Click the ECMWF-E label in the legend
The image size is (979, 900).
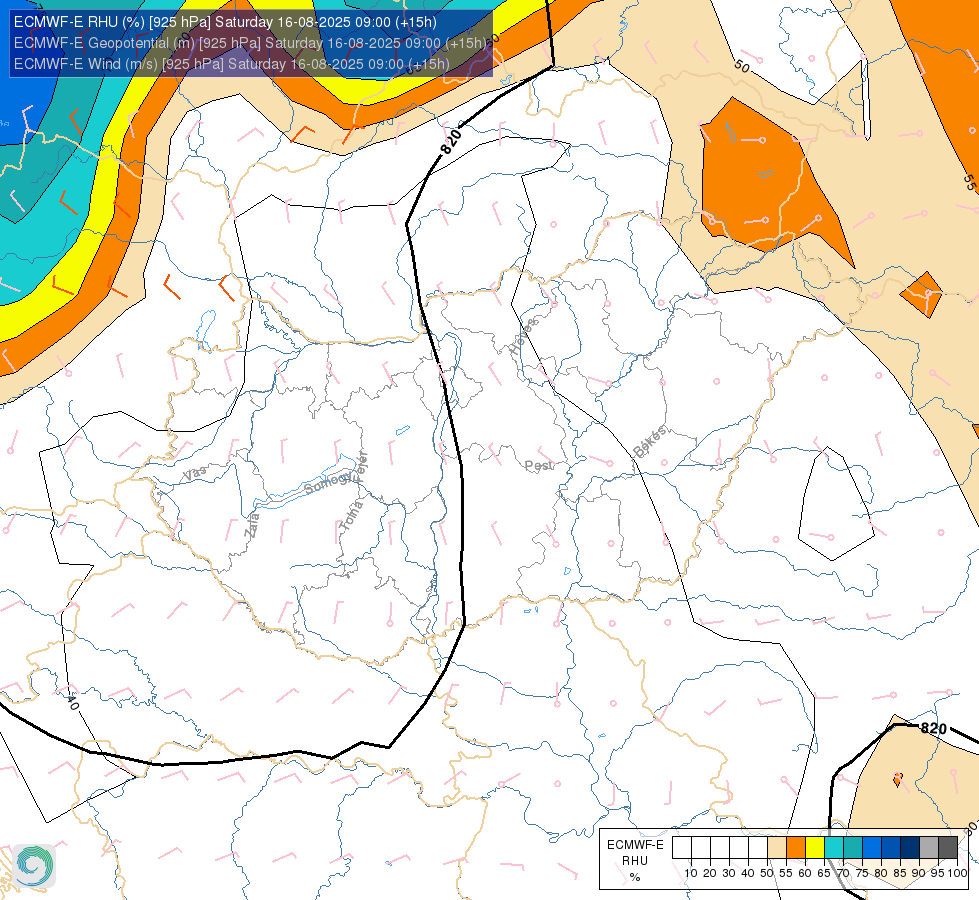coord(635,844)
